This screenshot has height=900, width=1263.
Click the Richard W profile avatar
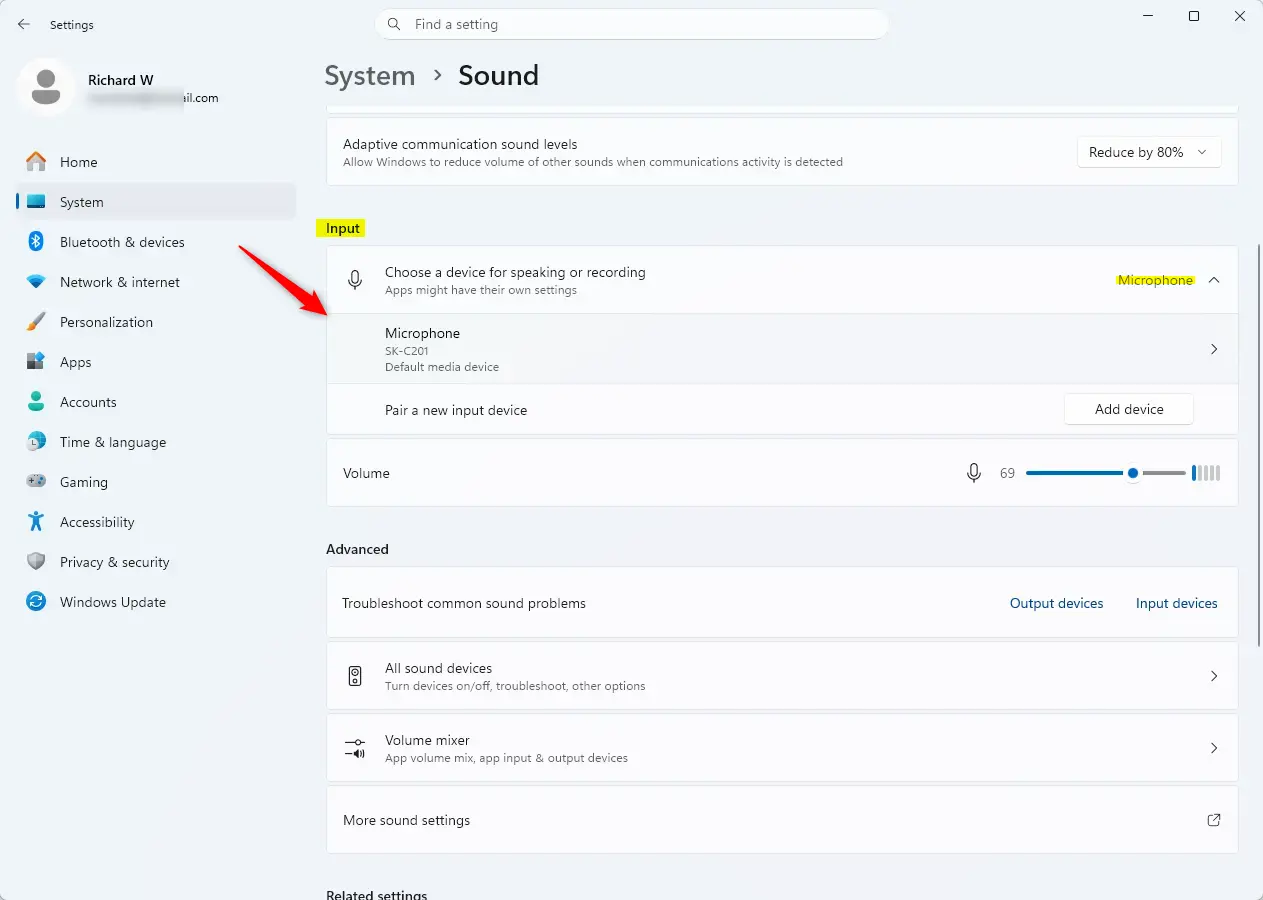tap(45, 88)
